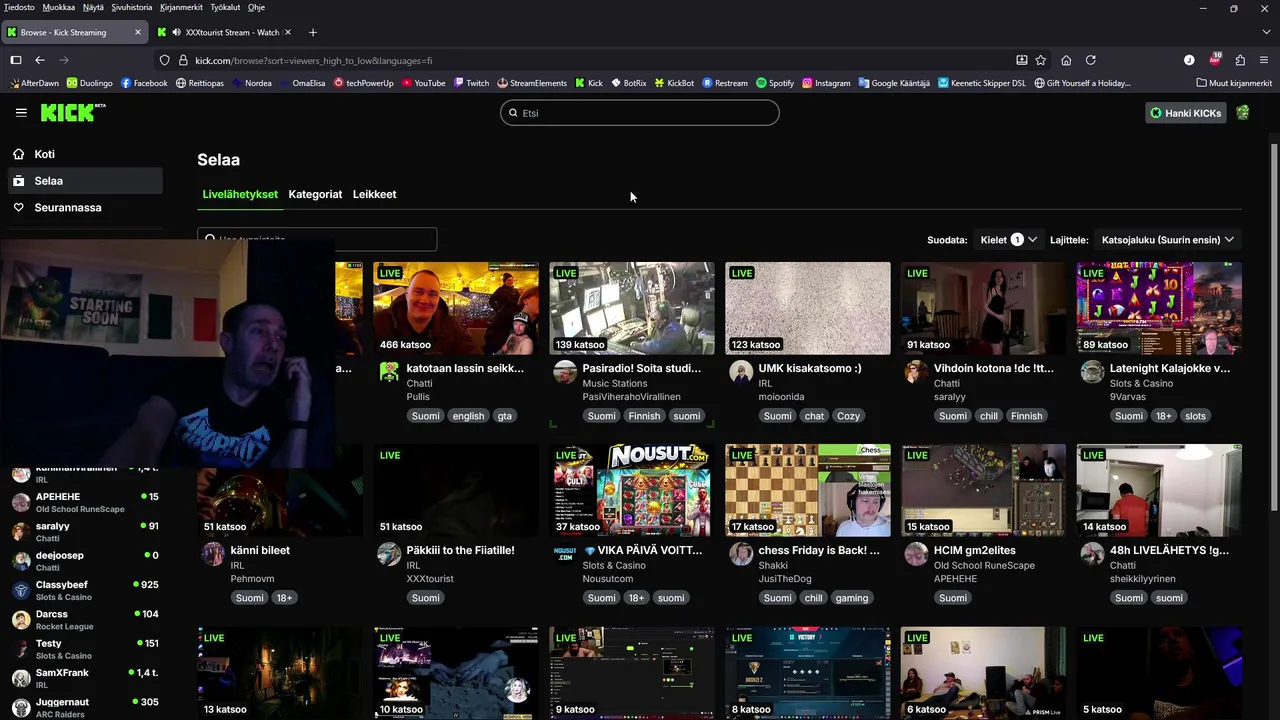Click XXXtourist channel avatar
Screen dimensions: 1280x720
point(389,554)
